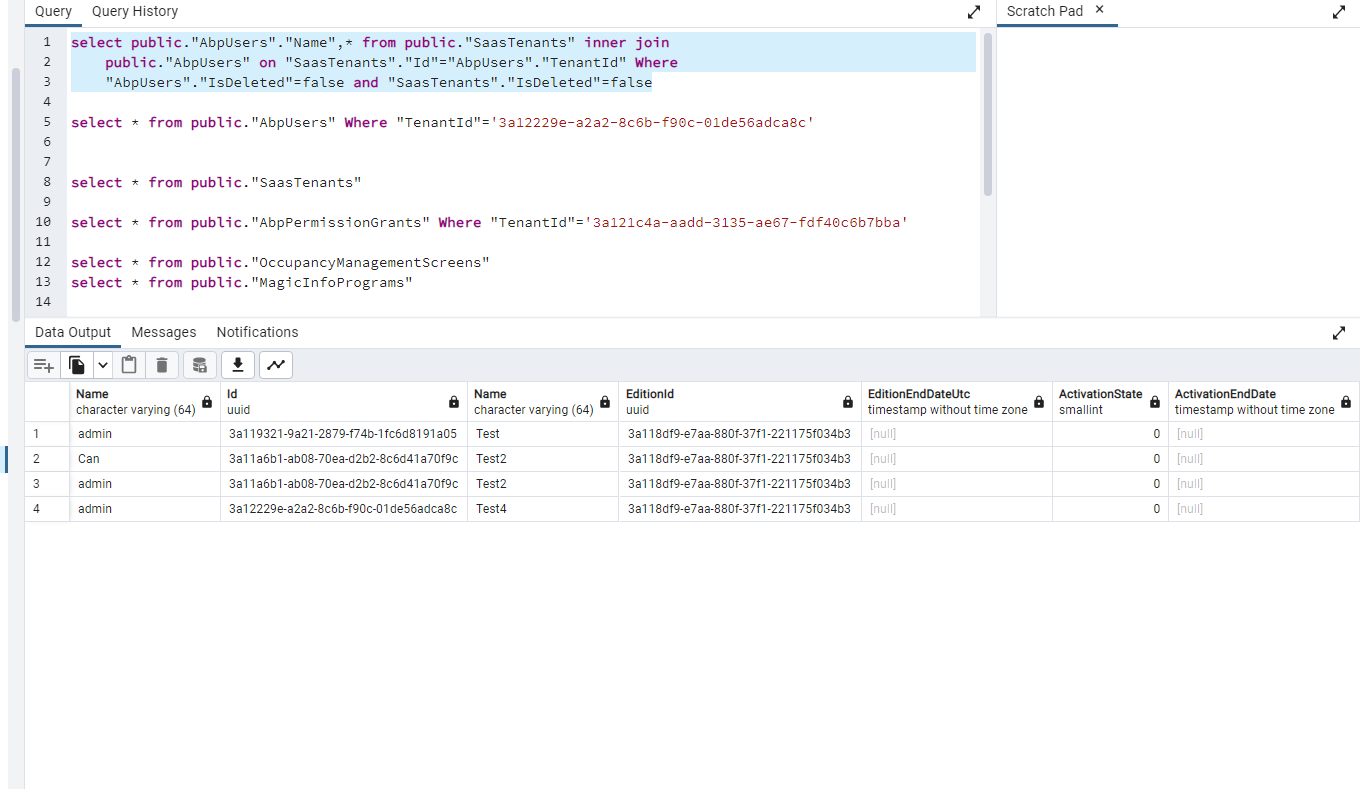Close the Scratch Pad tab

coord(1100,10)
